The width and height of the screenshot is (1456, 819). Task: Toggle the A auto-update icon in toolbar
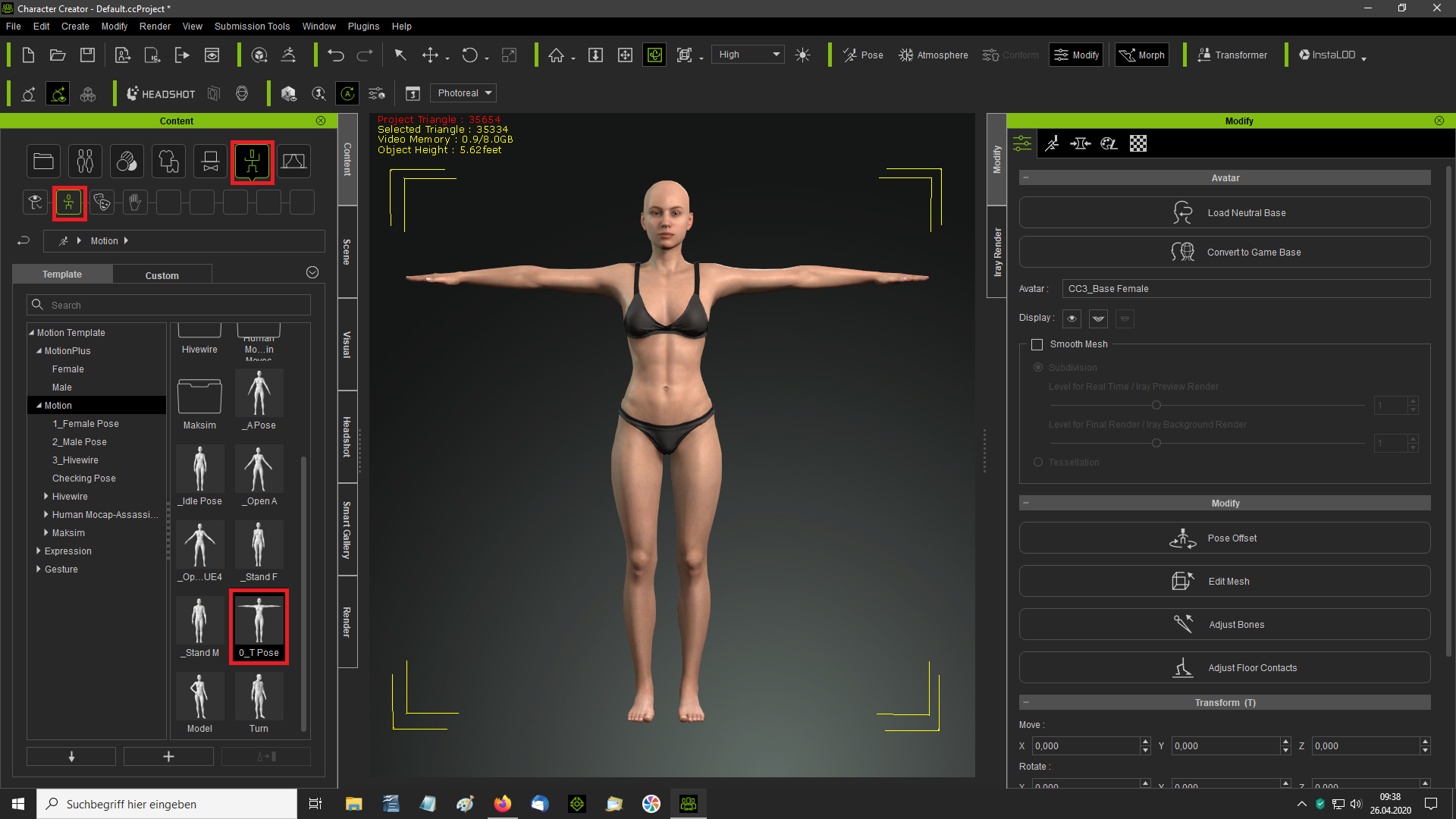point(348,93)
